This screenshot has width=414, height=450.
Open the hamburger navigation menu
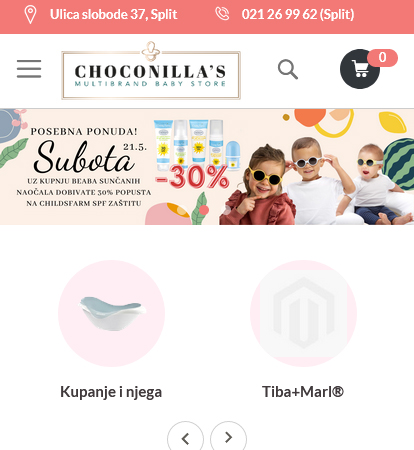pos(29,69)
